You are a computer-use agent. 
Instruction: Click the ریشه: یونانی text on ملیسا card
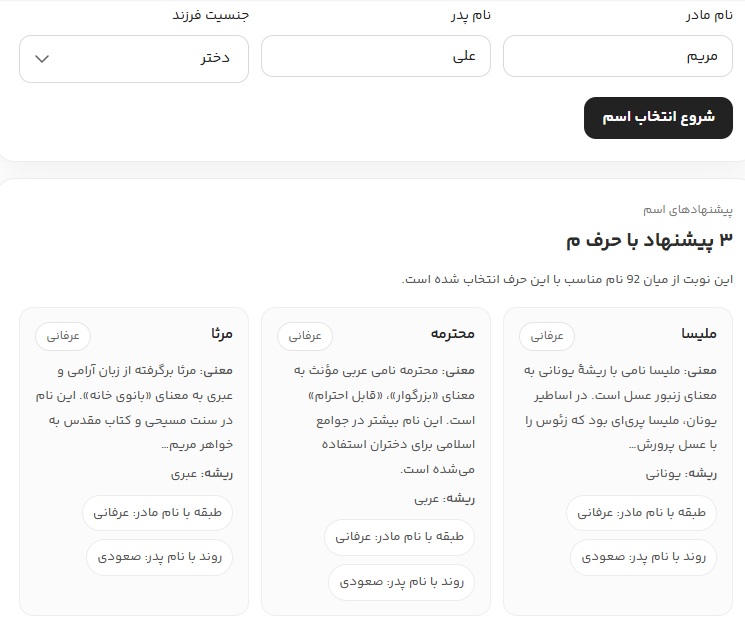pos(681,474)
